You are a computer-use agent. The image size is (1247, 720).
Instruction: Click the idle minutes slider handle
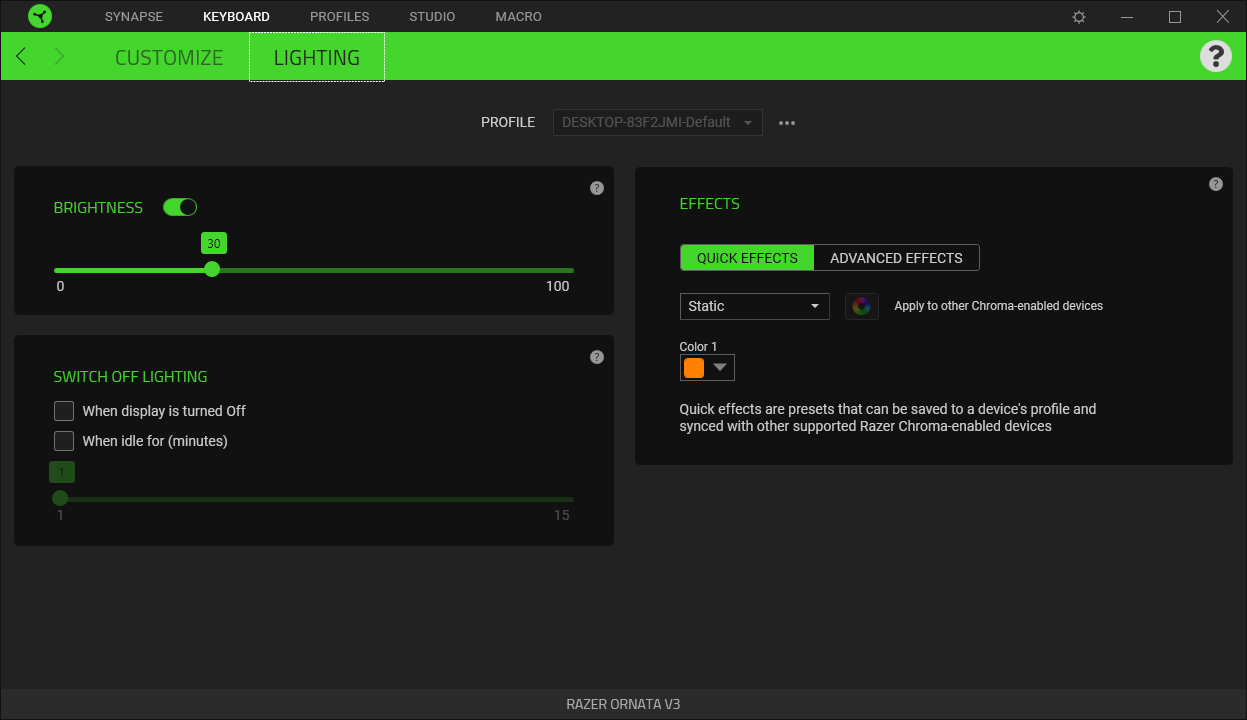(60, 498)
